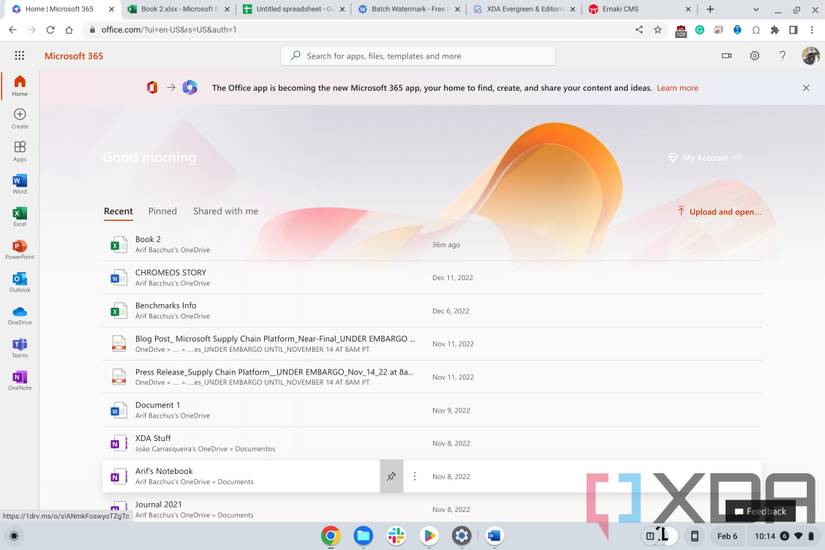Dismiss the Office app announcement banner

[x=806, y=88]
